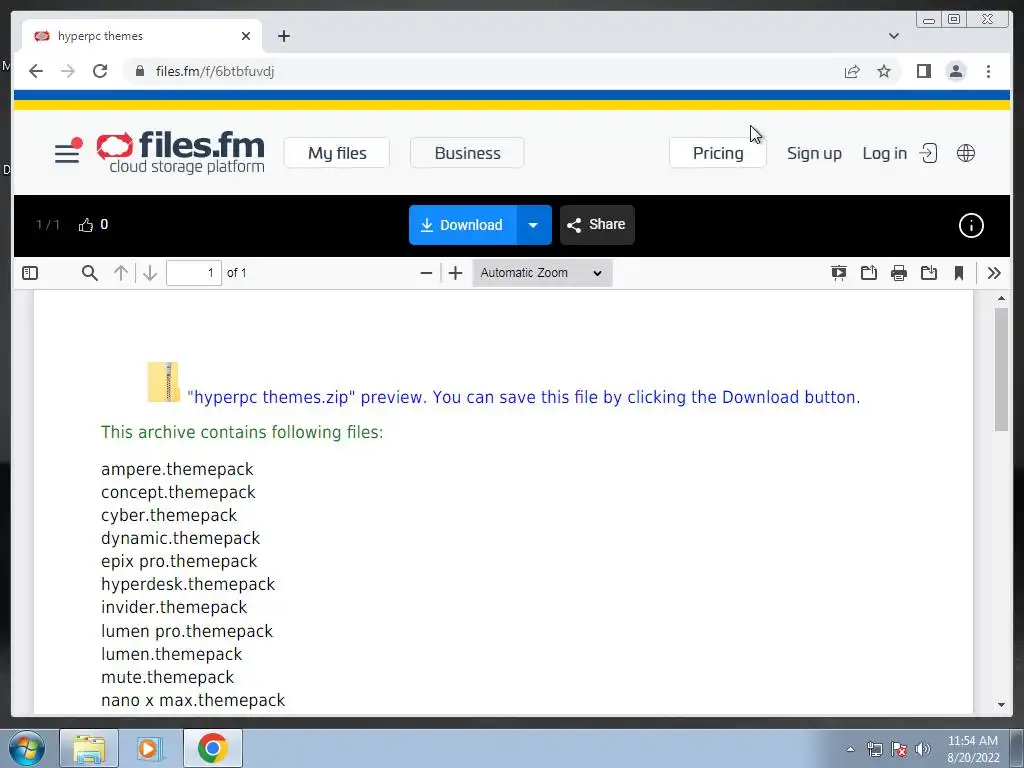1024x768 pixels.
Task: Click the scrollbar down arrow
Action: click(x=1001, y=705)
